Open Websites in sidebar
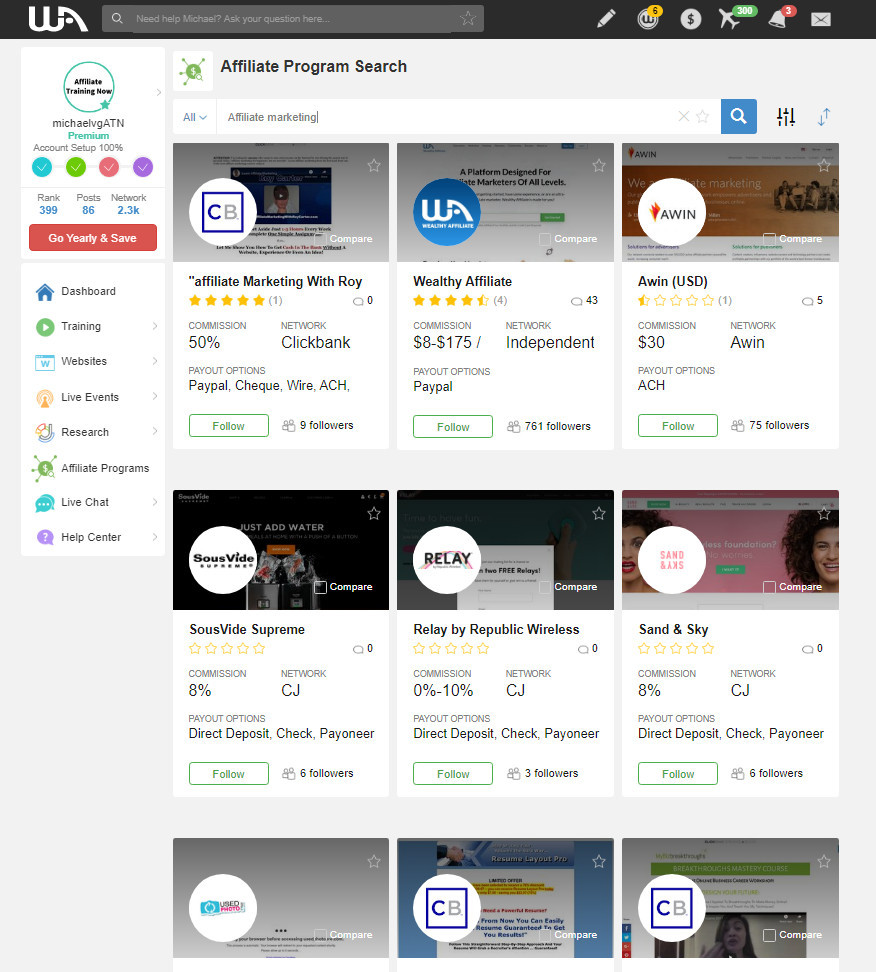 click(84, 361)
